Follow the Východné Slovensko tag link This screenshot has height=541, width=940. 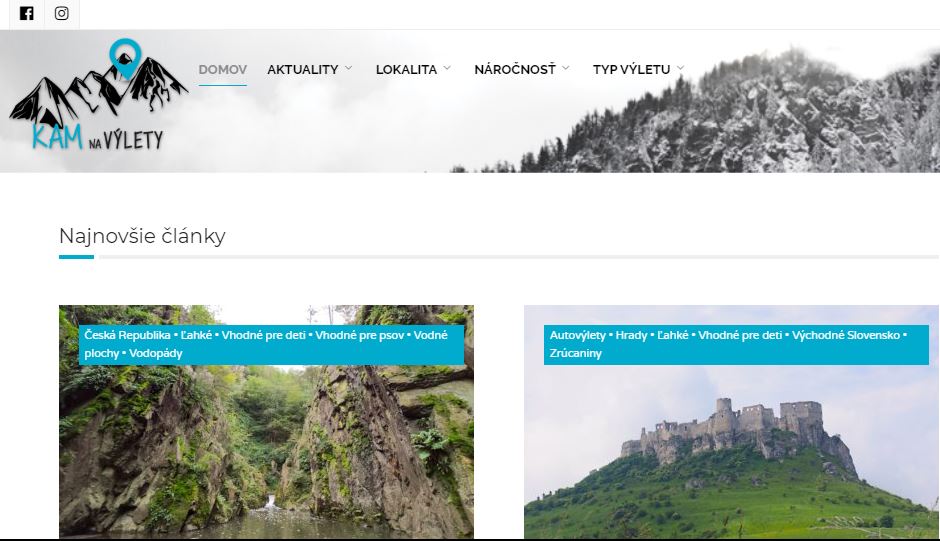click(x=846, y=335)
